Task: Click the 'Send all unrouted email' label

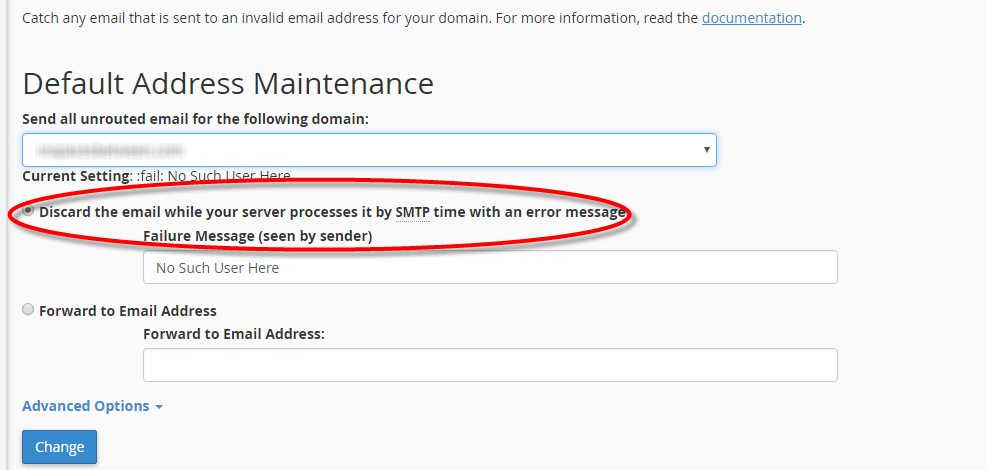Action: tap(195, 119)
